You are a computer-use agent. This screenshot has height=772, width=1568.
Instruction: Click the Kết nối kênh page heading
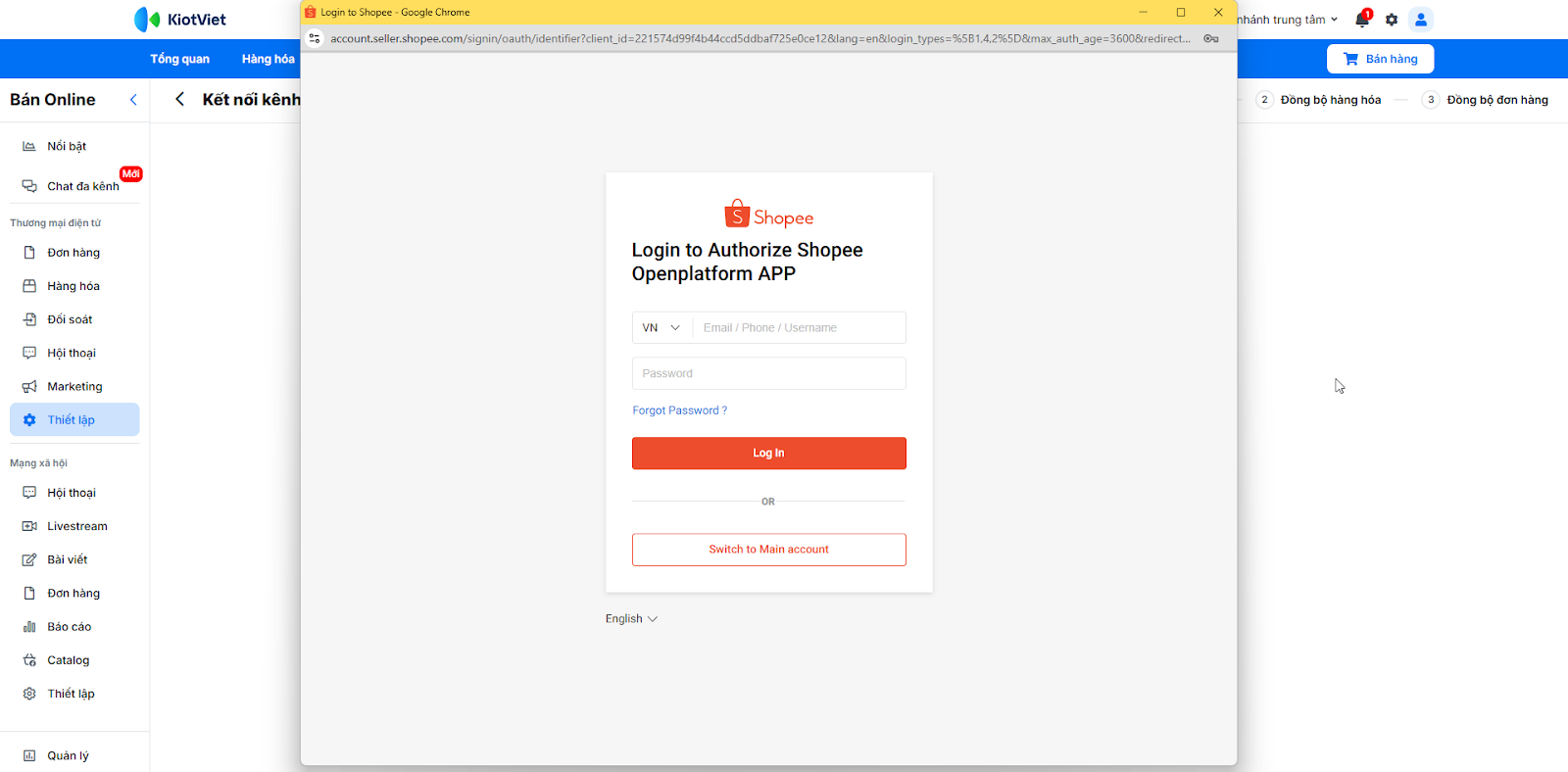coord(252,99)
